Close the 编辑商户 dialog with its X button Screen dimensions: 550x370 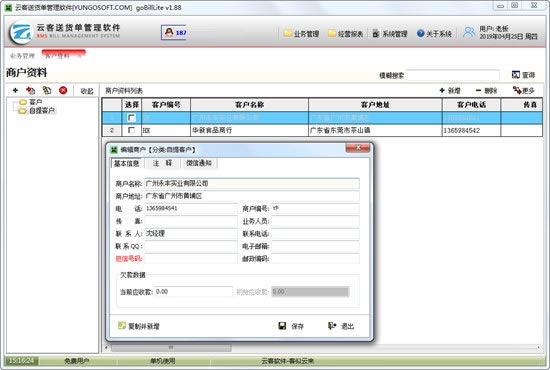357,148
